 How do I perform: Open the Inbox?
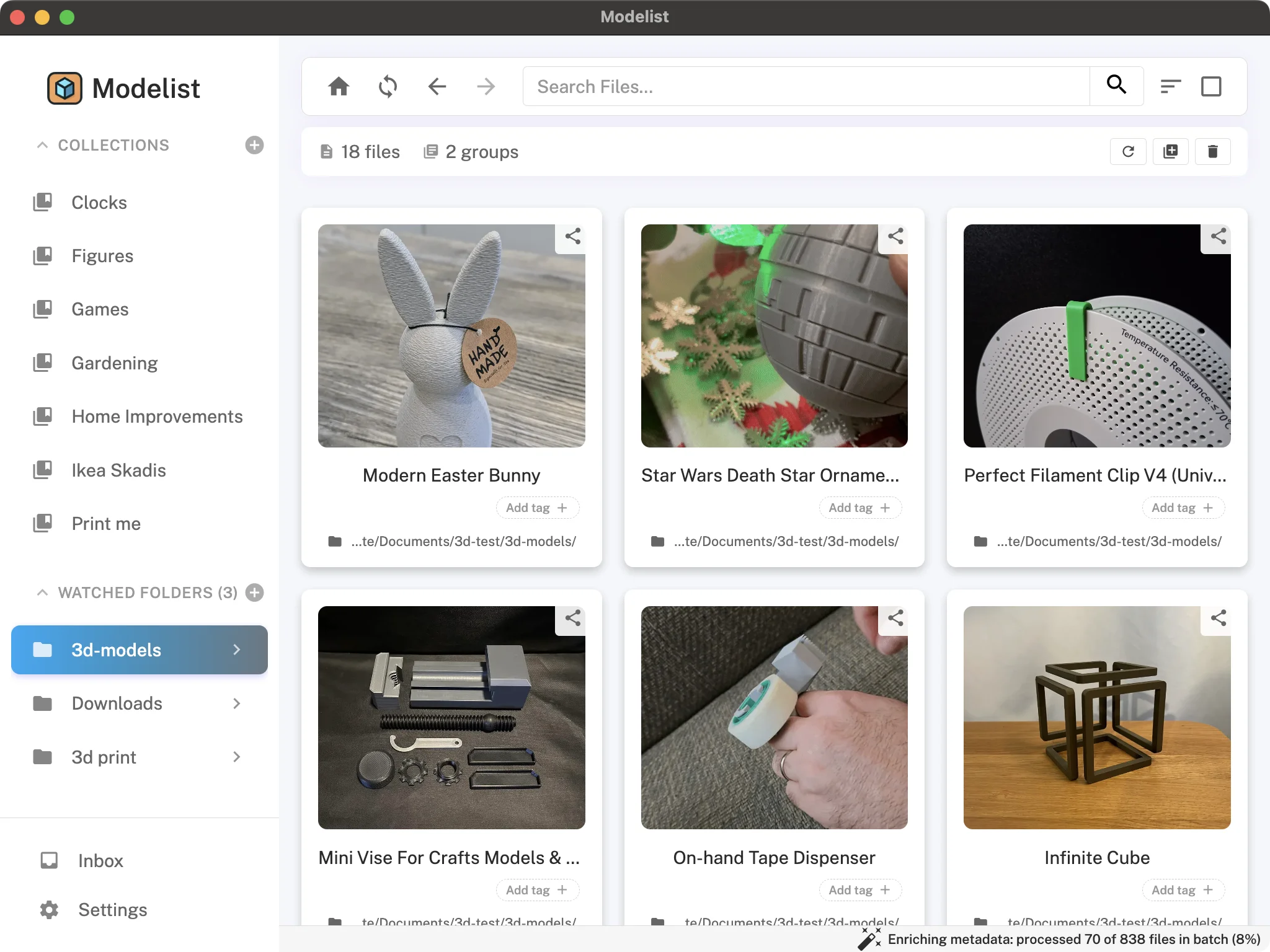(x=100, y=860)
